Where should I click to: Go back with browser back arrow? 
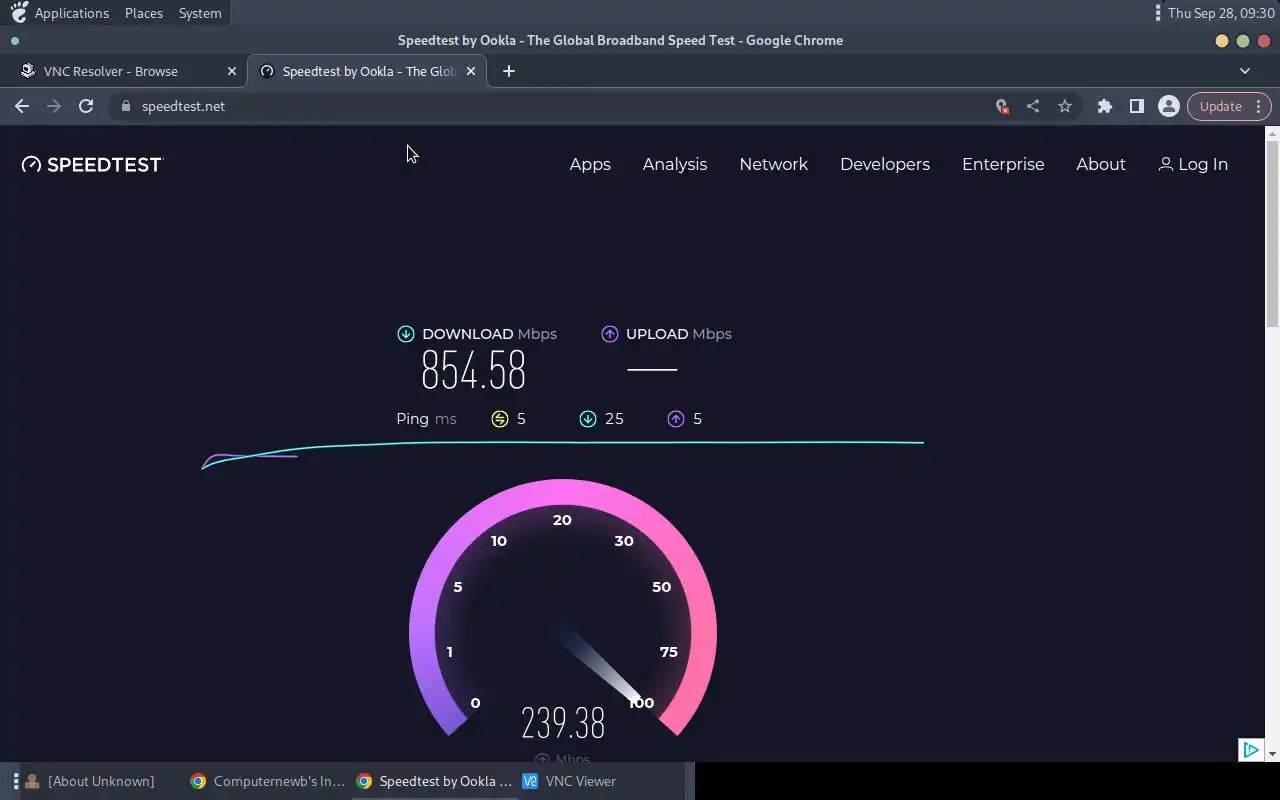coord(22,106)
